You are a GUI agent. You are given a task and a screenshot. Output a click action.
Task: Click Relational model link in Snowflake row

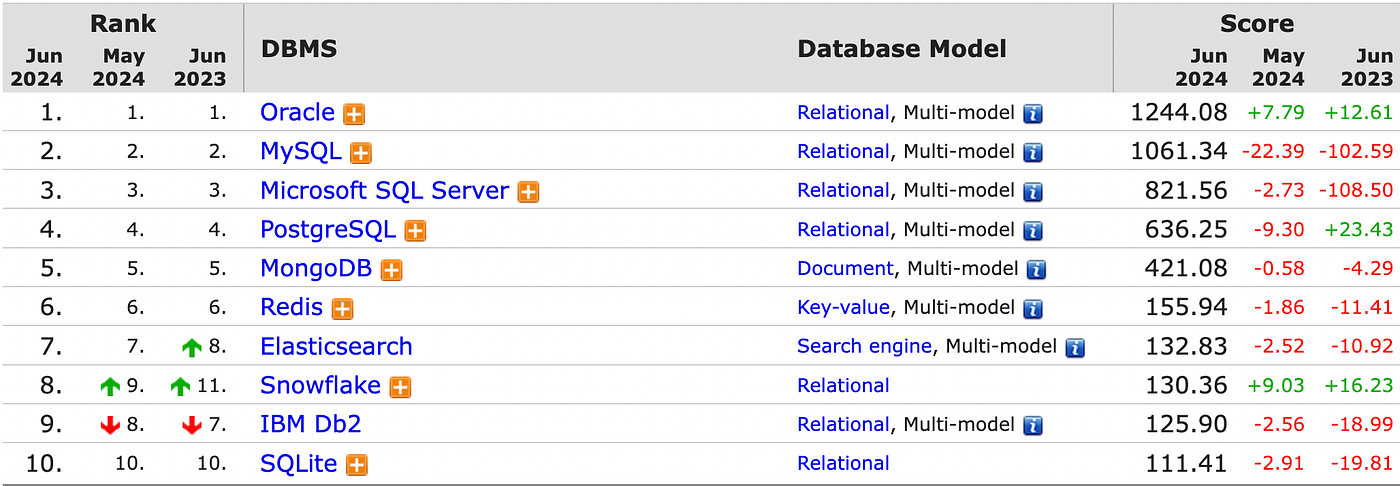point(843,386)
